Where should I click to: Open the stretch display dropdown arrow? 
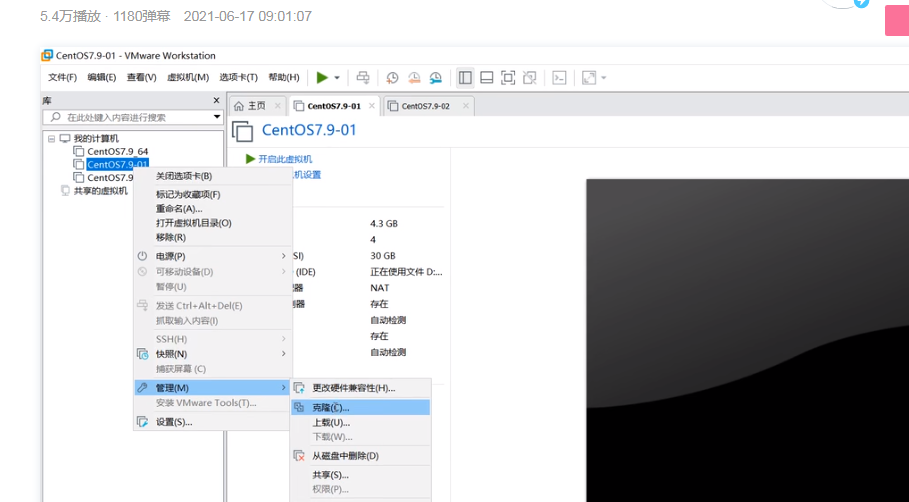603,78
